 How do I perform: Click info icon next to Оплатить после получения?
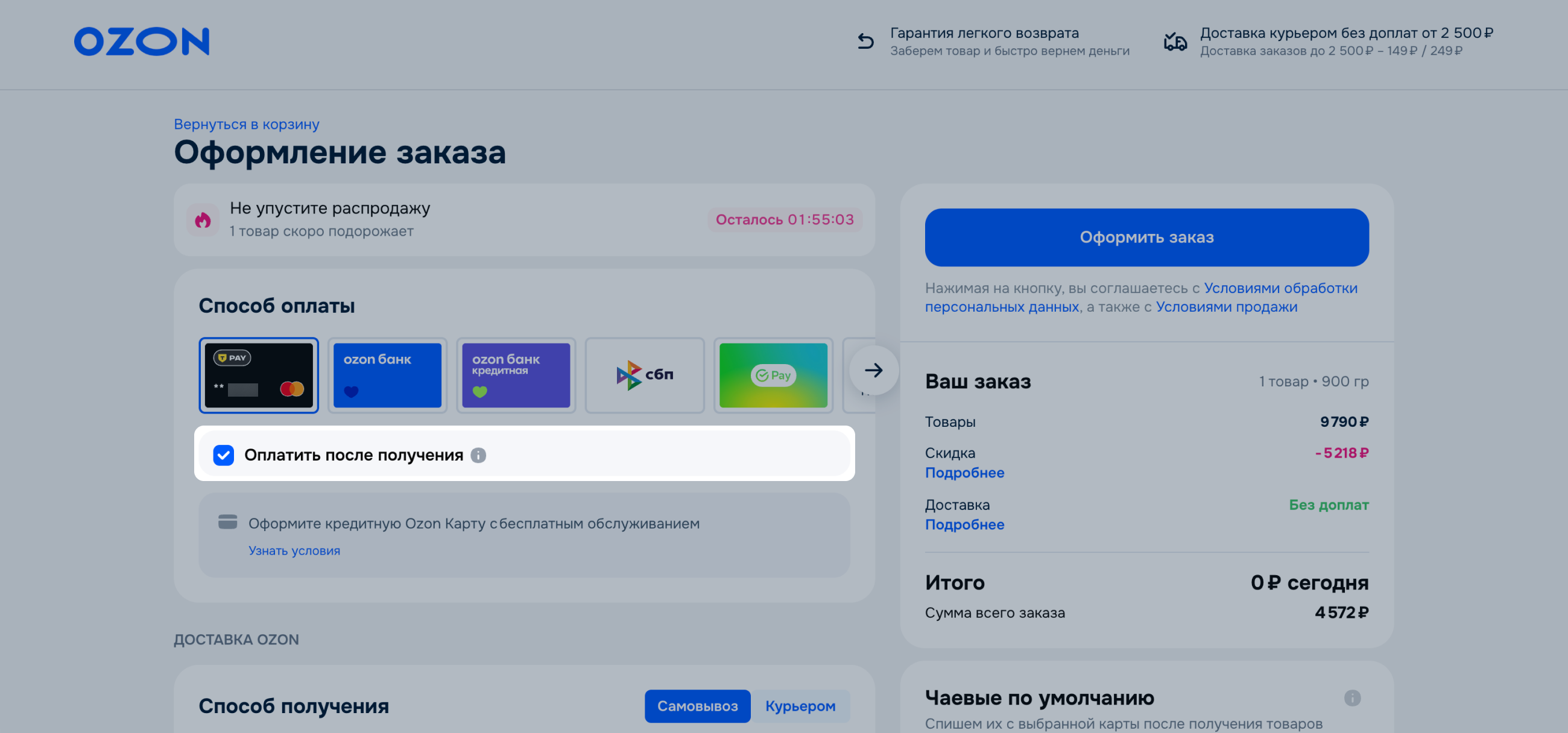[x=478, y=455]
